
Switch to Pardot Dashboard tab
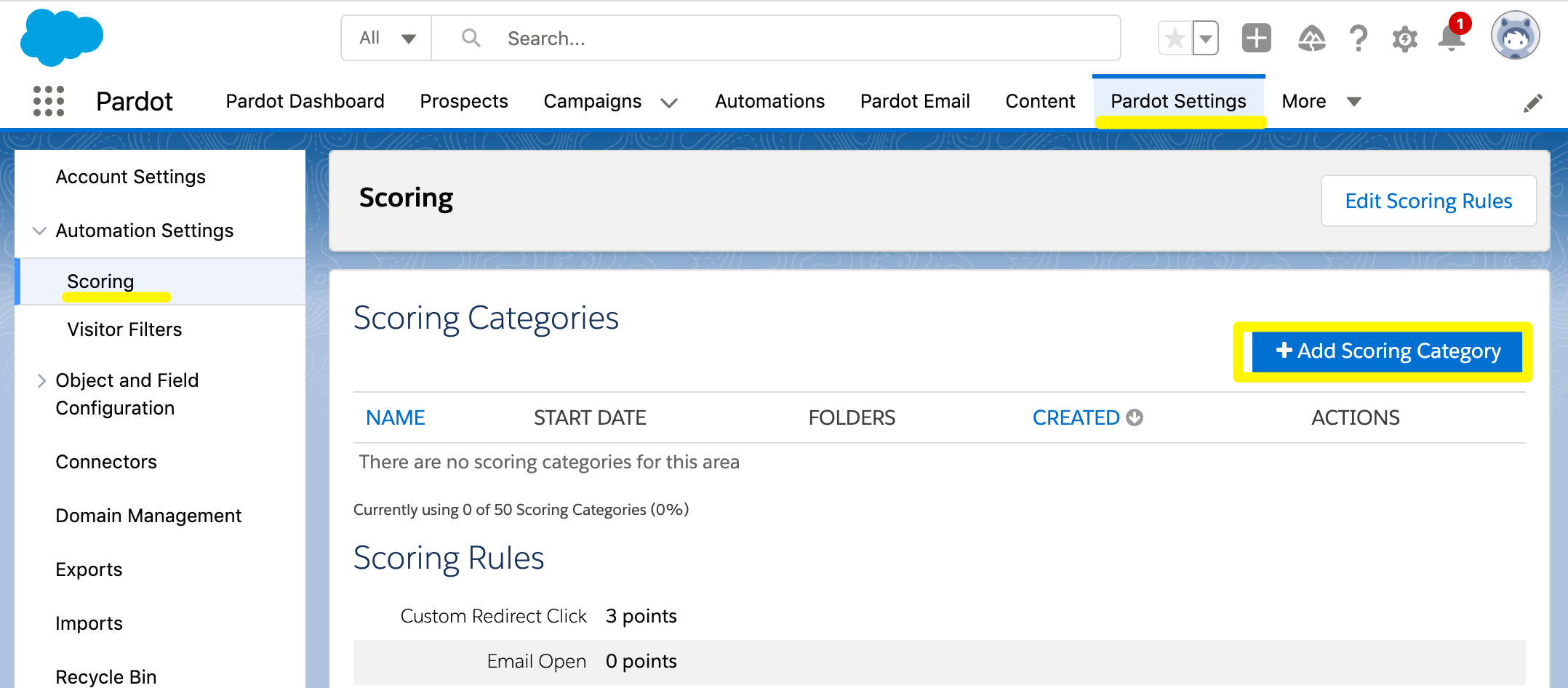(x=305, y=101)
